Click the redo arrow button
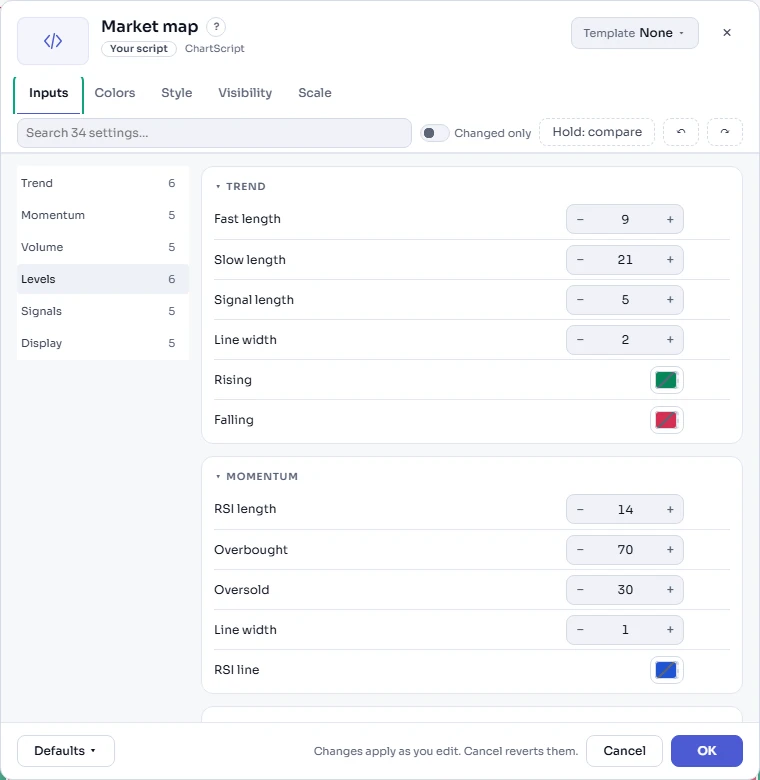This screenshot has width=760, height=780. [725, 132]
